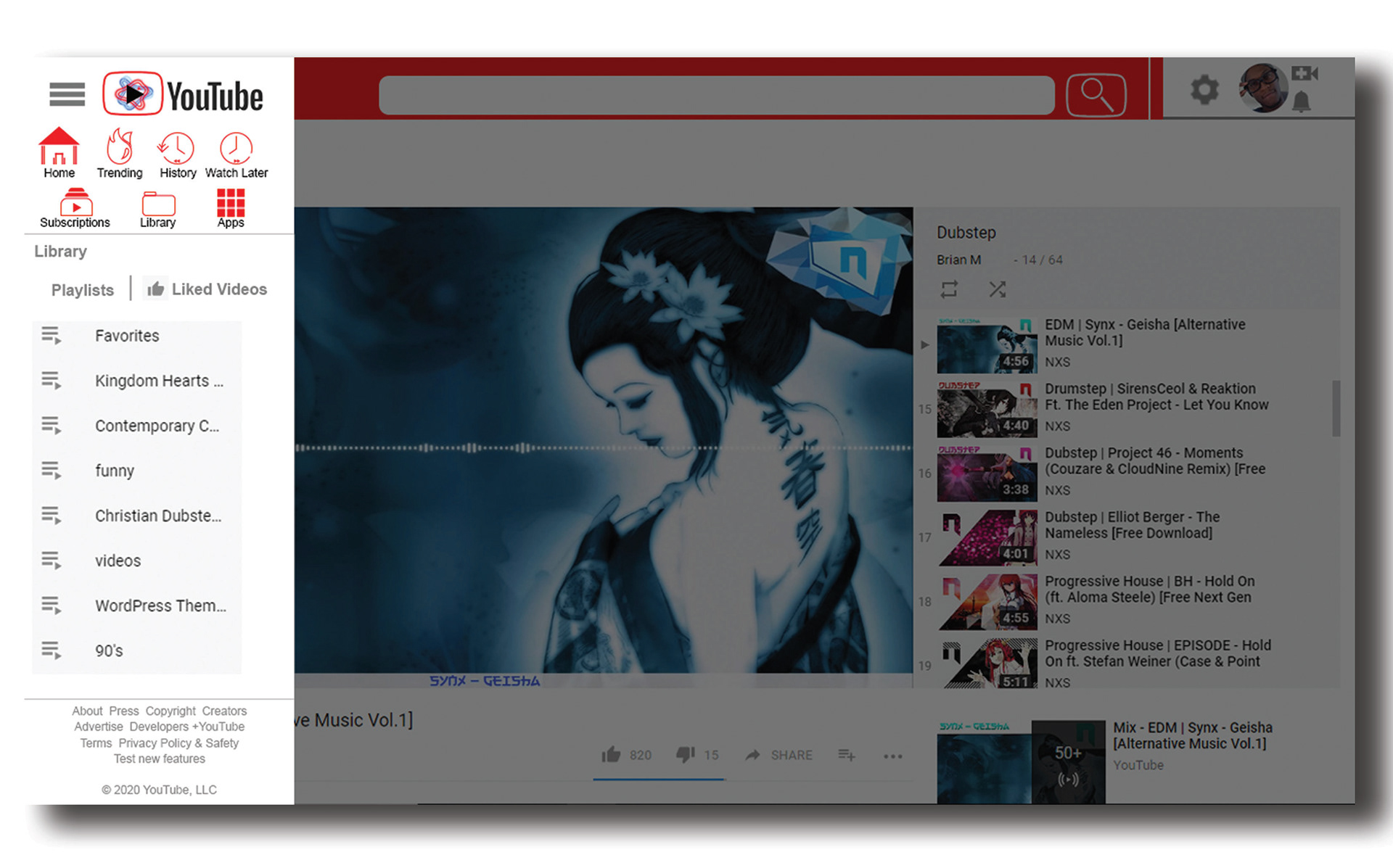The width and height of the screenshot is (1393, 868).
Task: Open Subscriptions in the sidebar
Action: 75,208
